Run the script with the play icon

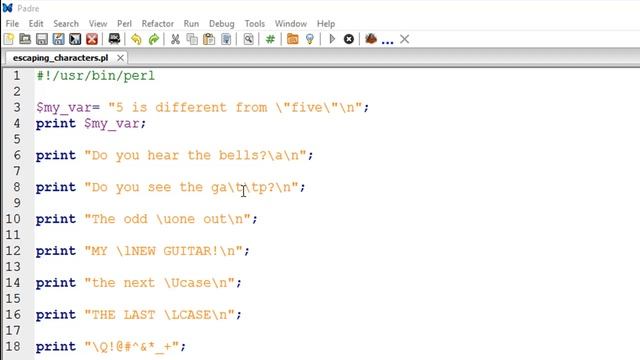pyautogui.click(x=332, y=39)
